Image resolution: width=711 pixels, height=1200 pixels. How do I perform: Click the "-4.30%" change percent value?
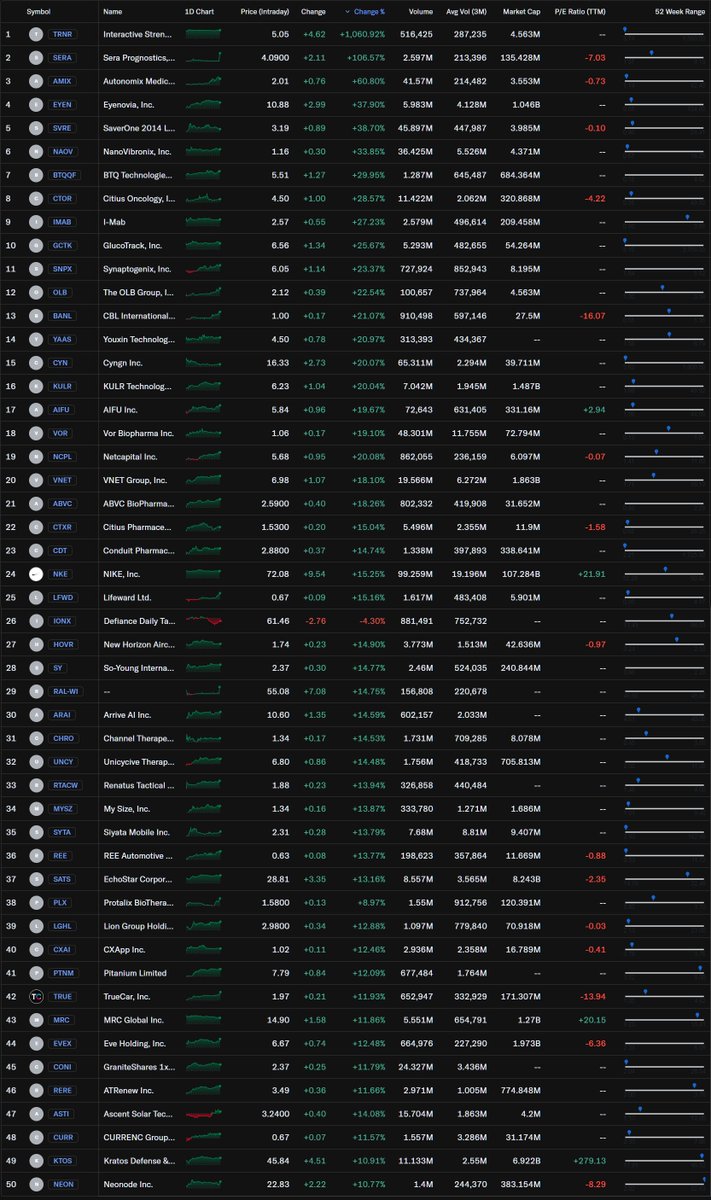click(372, 621)
